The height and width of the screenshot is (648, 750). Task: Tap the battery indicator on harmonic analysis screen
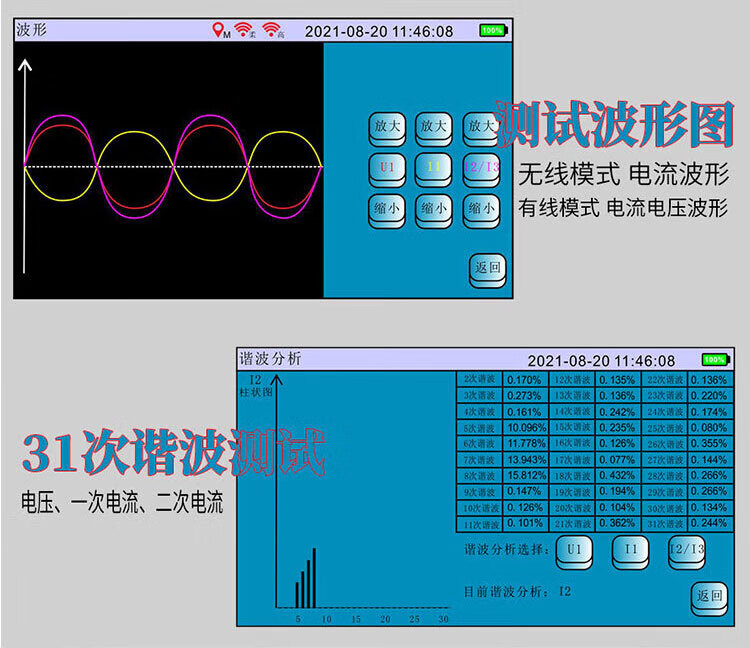(x=714, y=360)
